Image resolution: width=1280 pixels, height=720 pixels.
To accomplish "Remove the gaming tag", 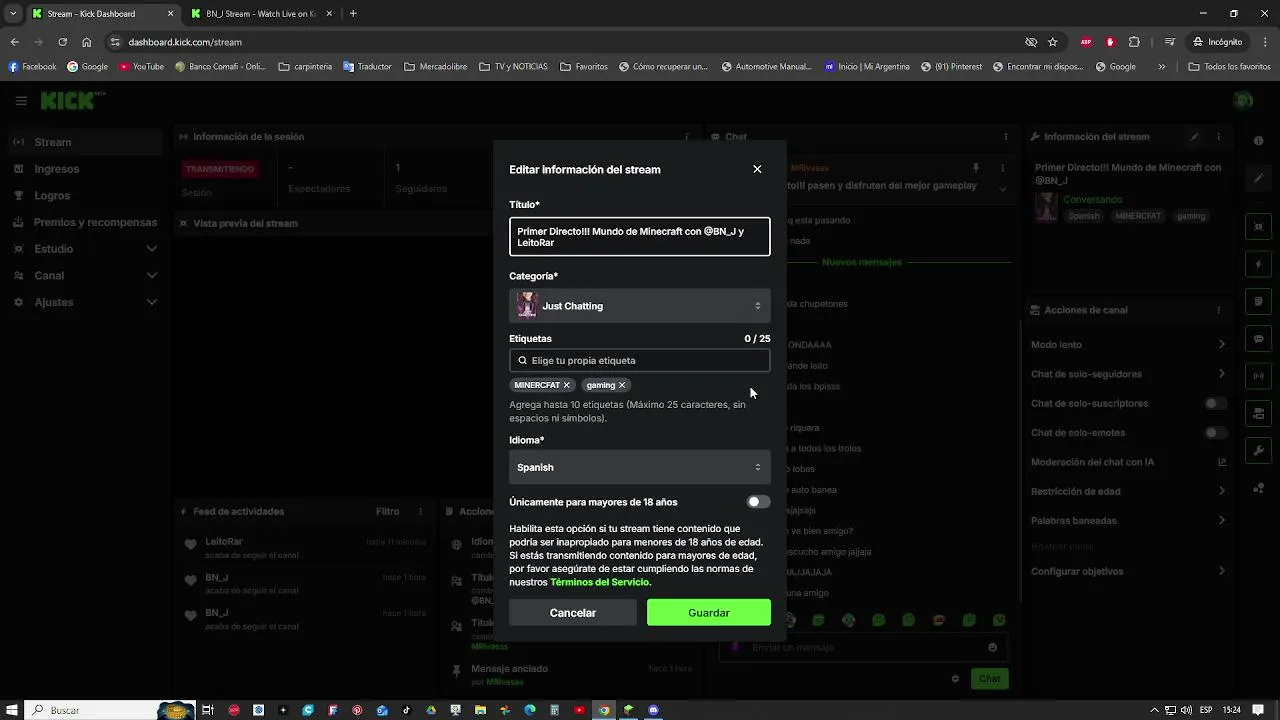I will (x=621, y=385).
